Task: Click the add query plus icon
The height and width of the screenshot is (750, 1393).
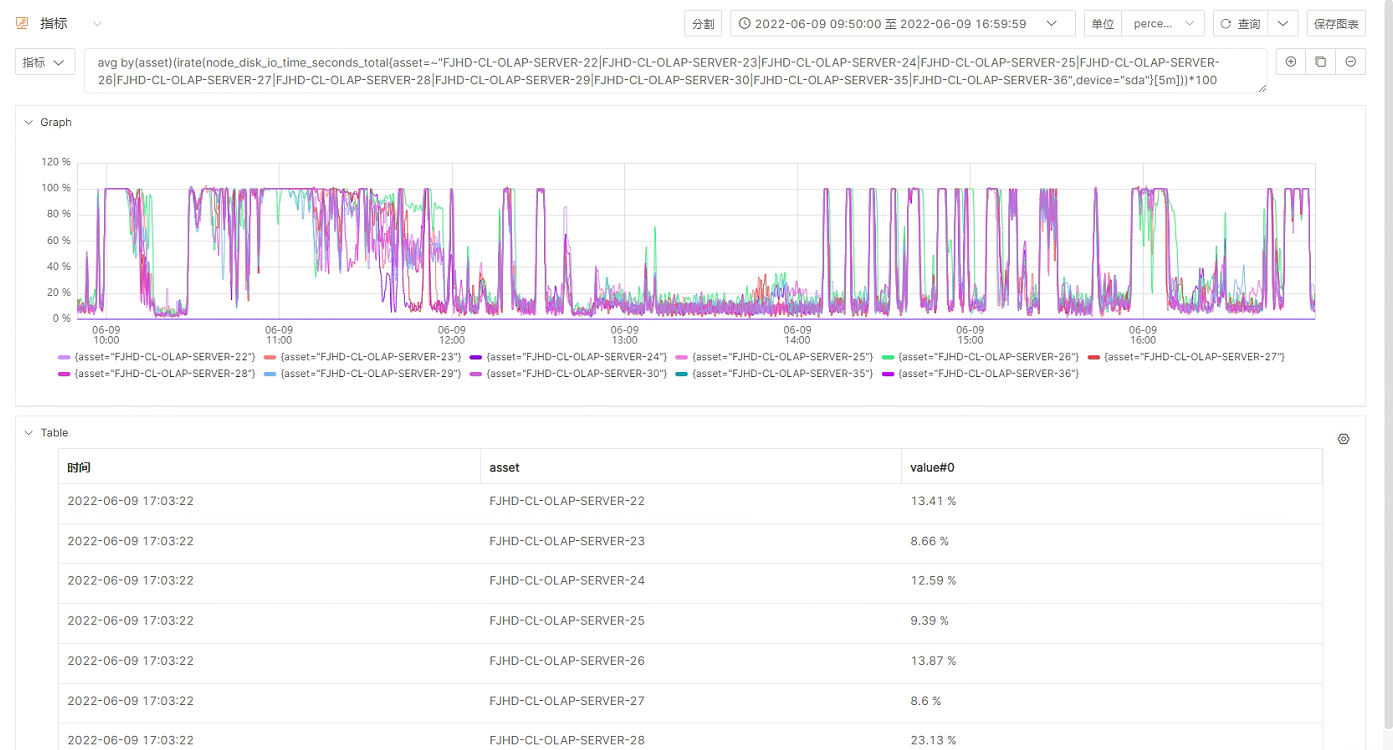Action: point(1291,62)
